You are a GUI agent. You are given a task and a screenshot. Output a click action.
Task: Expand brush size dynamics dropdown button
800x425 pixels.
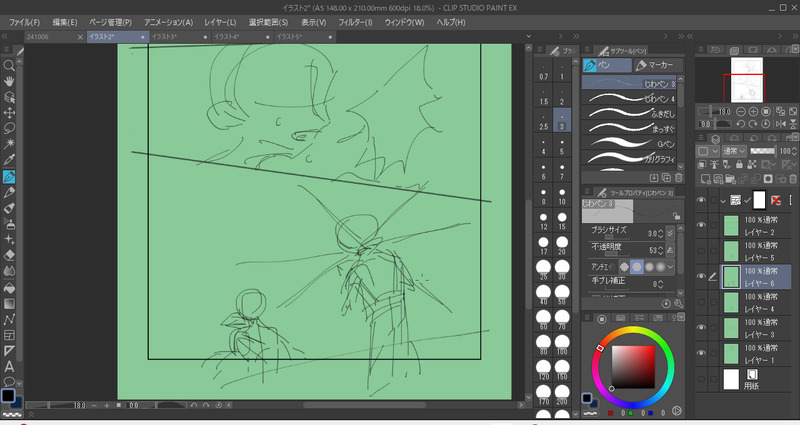point(670,233)
